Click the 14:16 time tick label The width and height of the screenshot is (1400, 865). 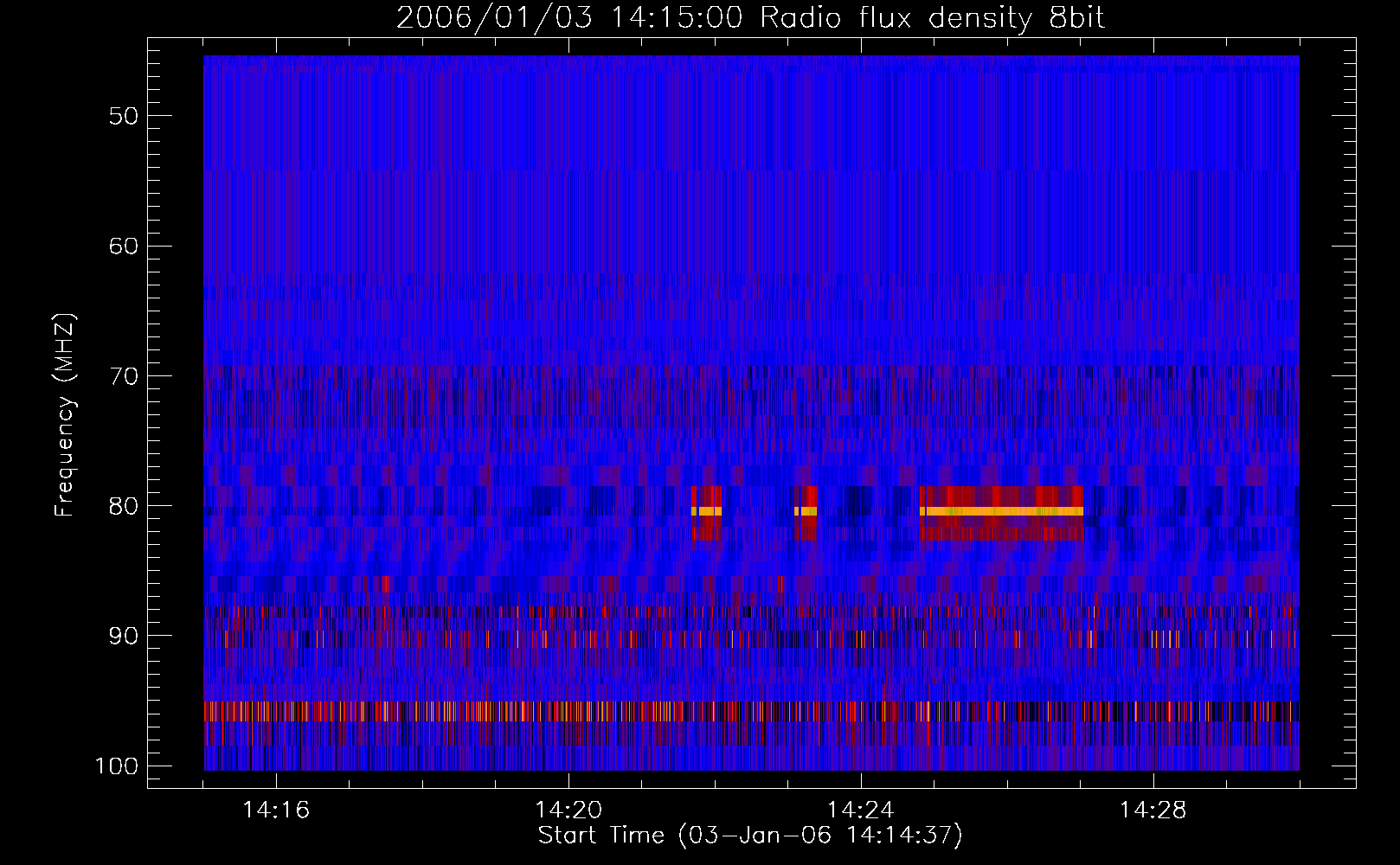click(276, 811)
